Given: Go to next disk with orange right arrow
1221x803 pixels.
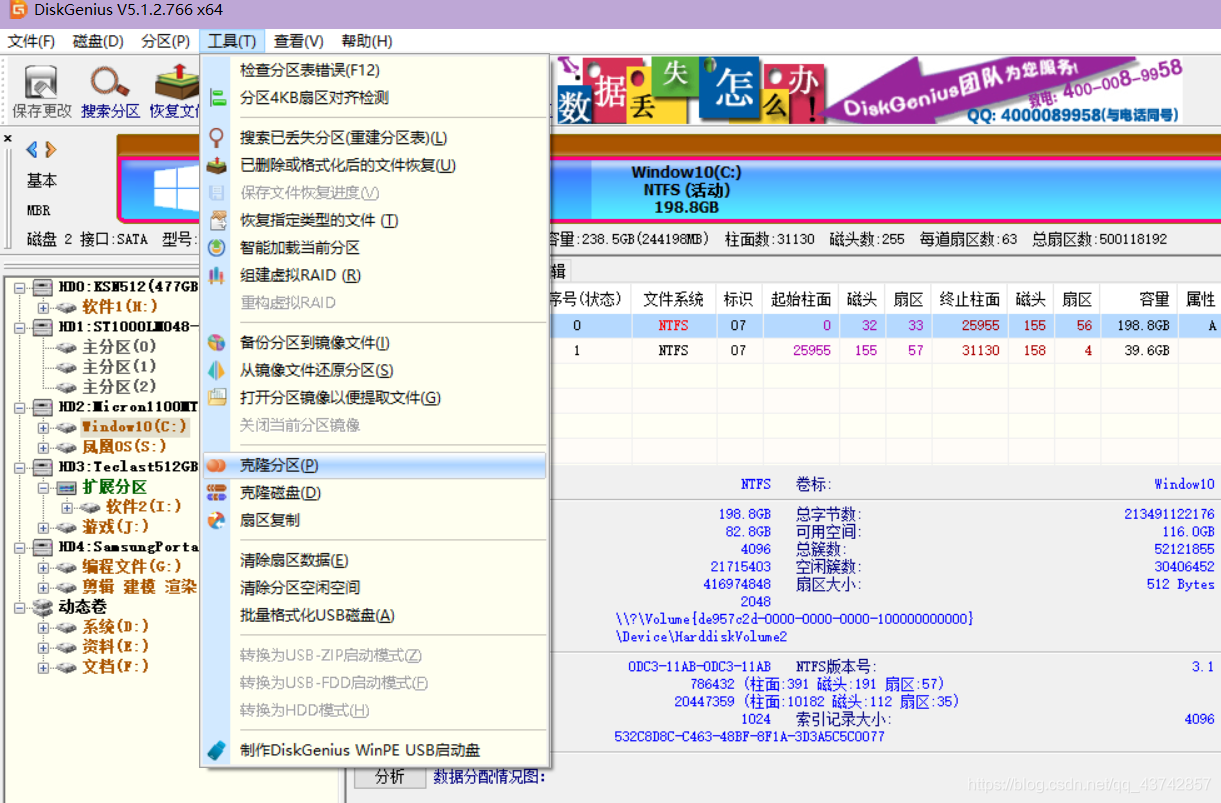Looking at the screenshot, I should pyautogui.click(x=50, y=150).
